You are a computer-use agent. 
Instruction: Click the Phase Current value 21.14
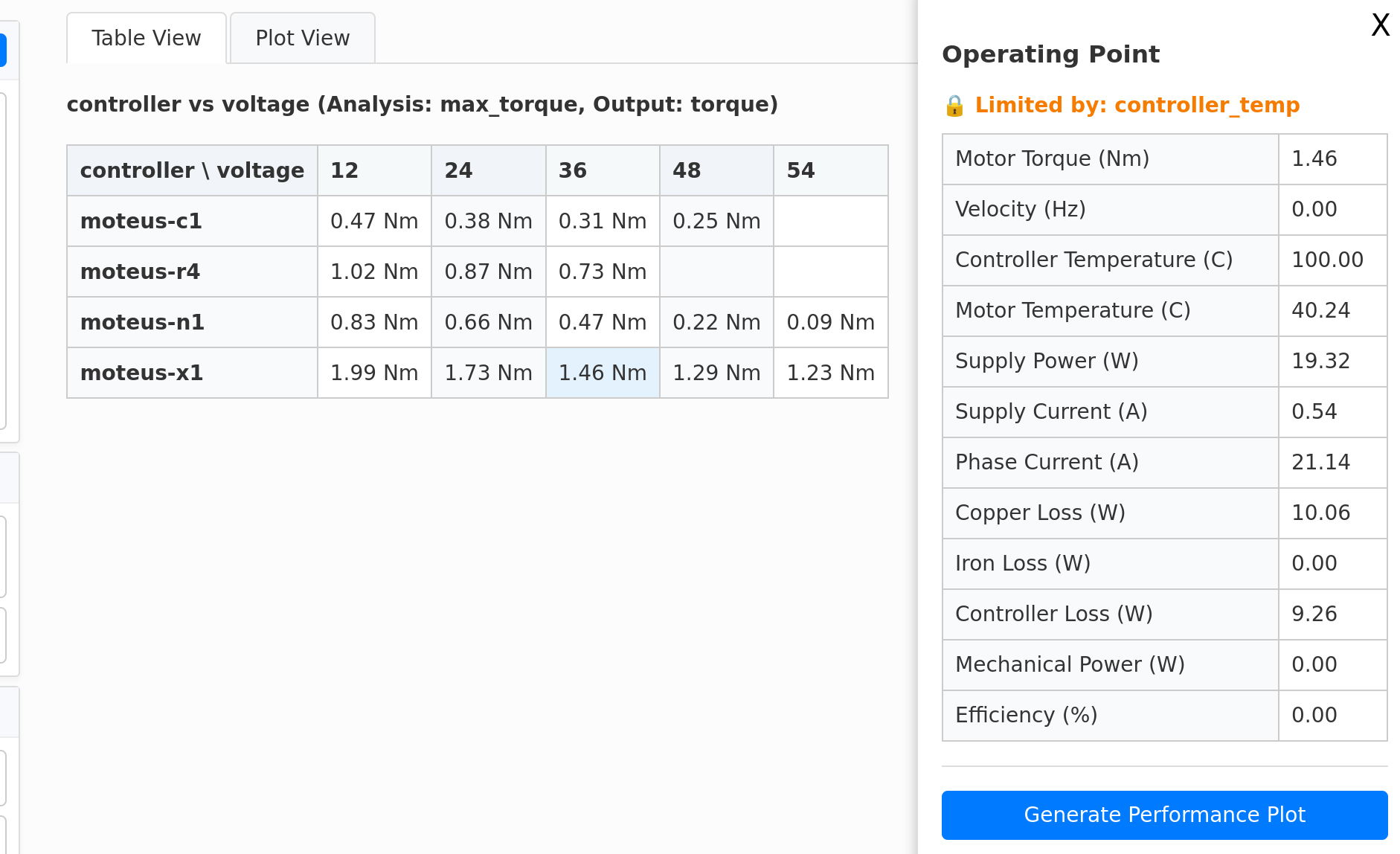point(1320,462)
